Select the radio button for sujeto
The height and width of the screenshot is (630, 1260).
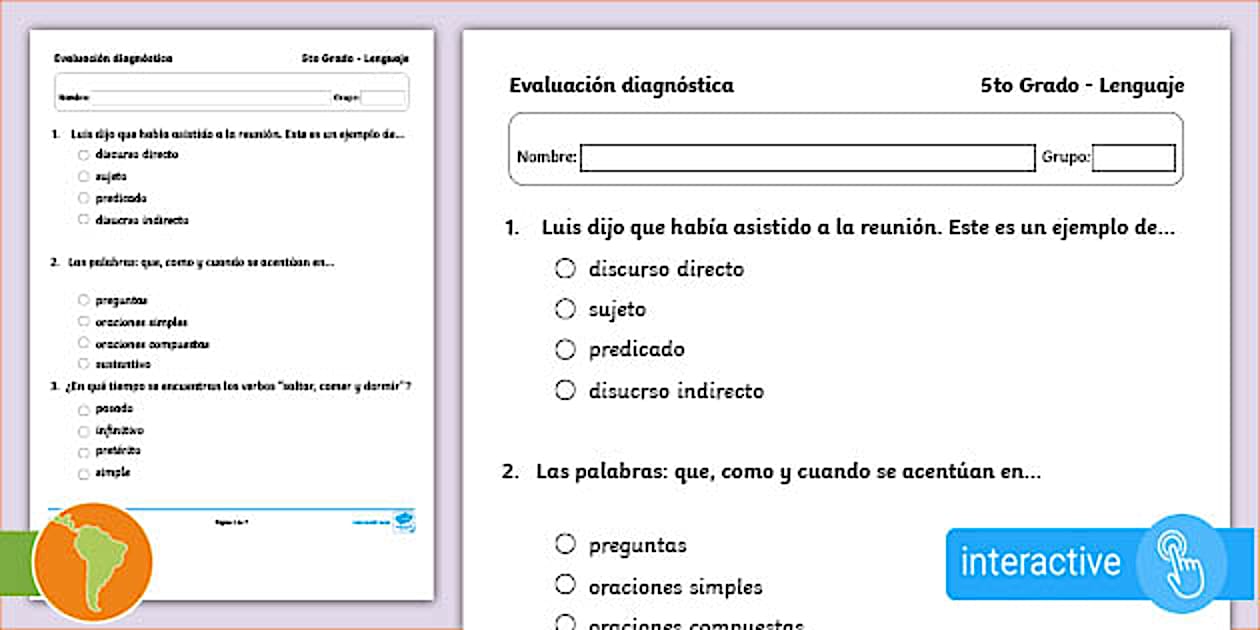[x=565, y=309]
